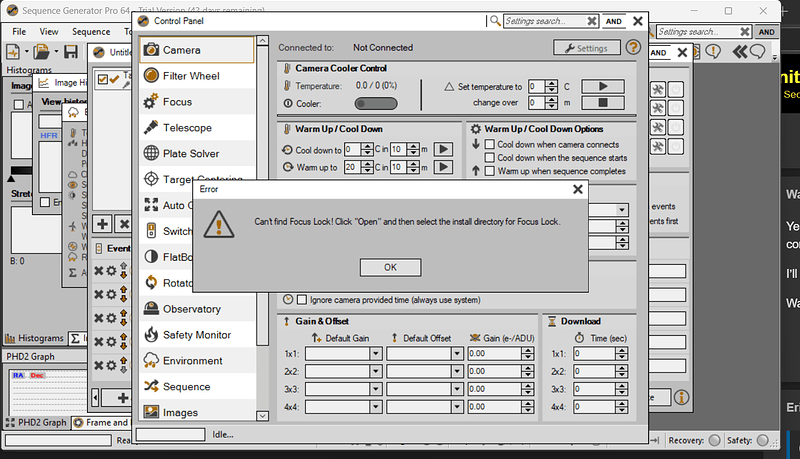800x459 pixels.
Task: Focus the 1x1 Download Time field
Action: coord(594,353)
